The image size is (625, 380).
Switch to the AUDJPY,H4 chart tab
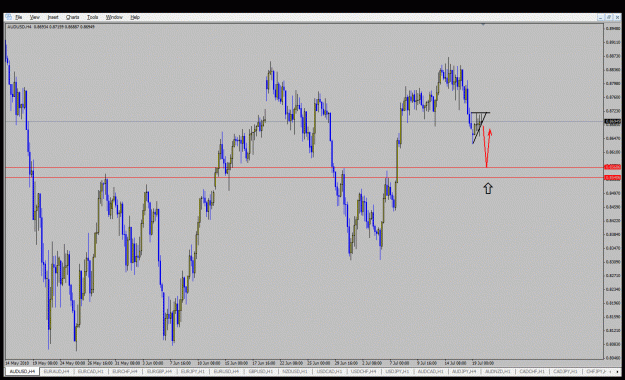pyautogui.click(x=464, y=371)
